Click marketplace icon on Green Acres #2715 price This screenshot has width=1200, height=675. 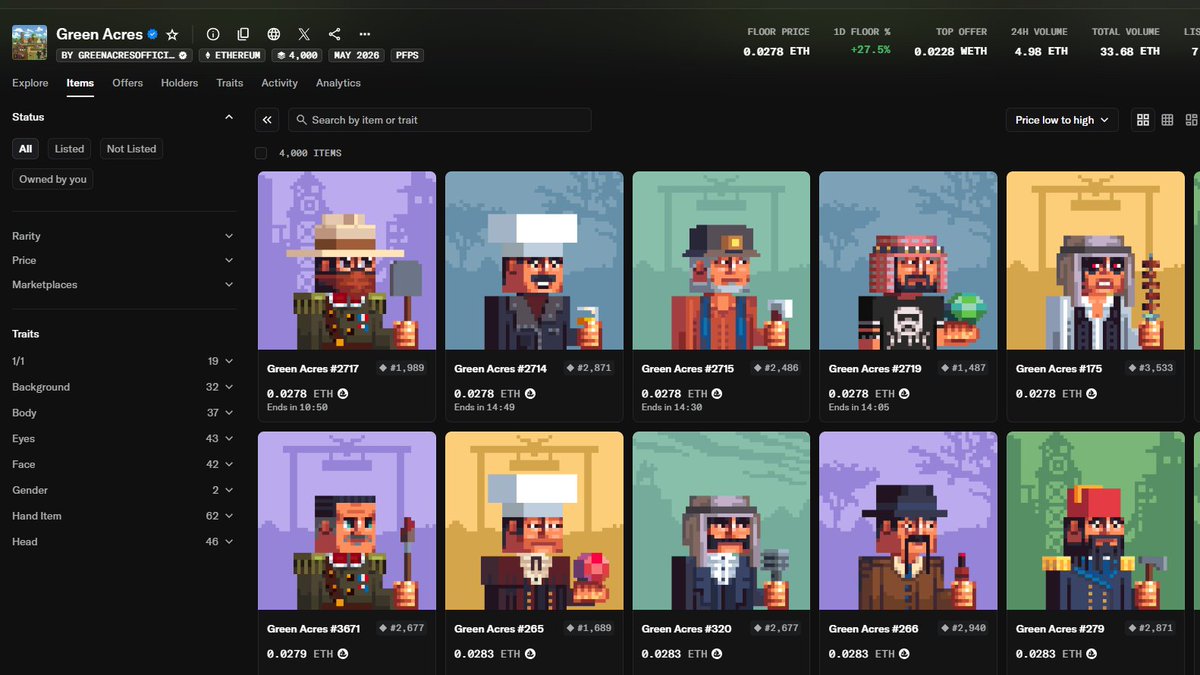(717, 394)
